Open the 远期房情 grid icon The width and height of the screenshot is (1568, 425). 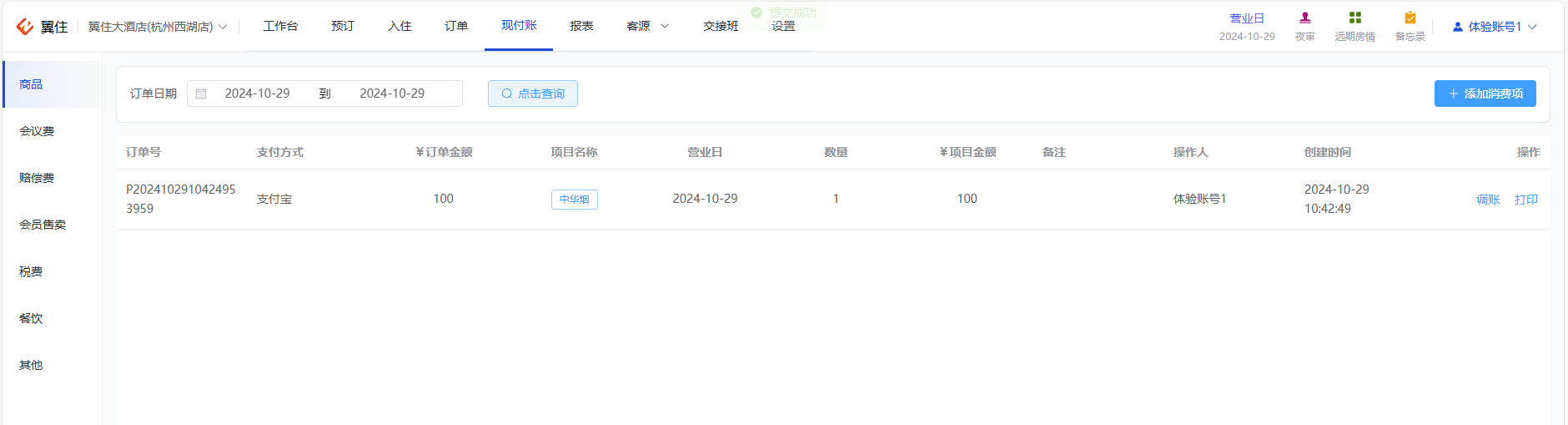click(x=1355, y=18)
